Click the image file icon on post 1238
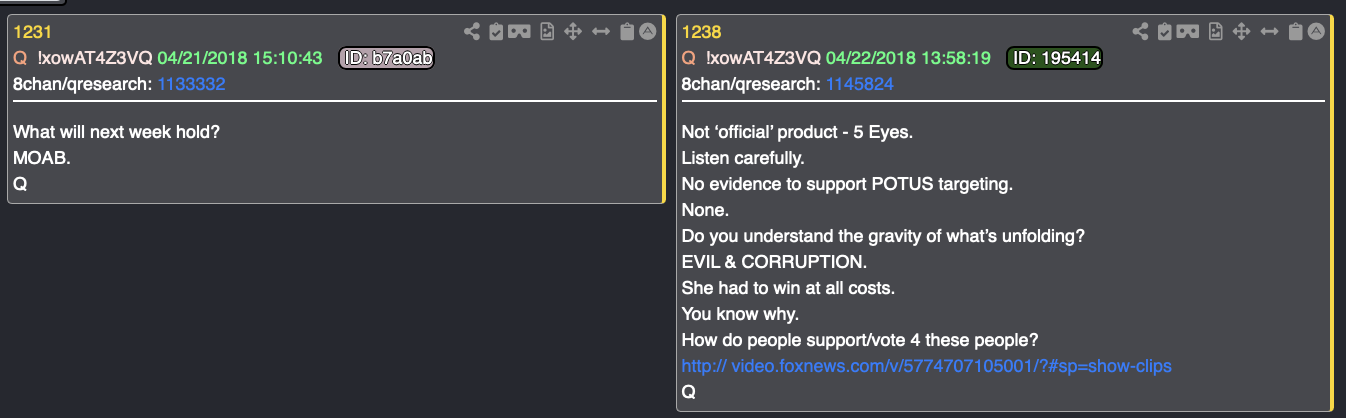Image resolution: width=1346 pixels, height=418 pixels. pos(1215,31)
